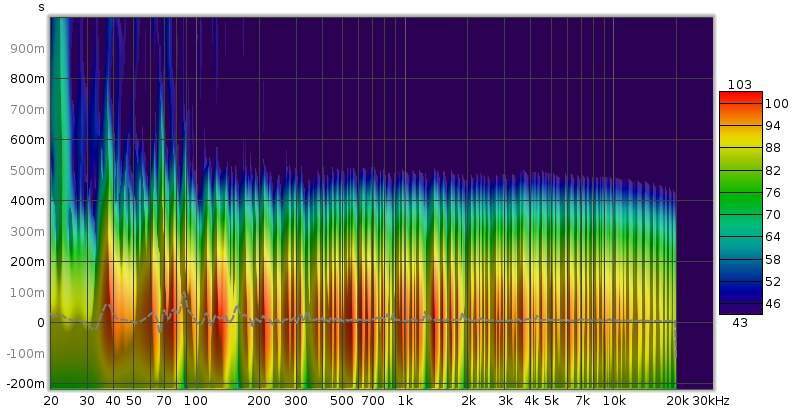Screen dimensions: 800x412
Task: Select the "100" frequency axis label
Action: [196, 401]
